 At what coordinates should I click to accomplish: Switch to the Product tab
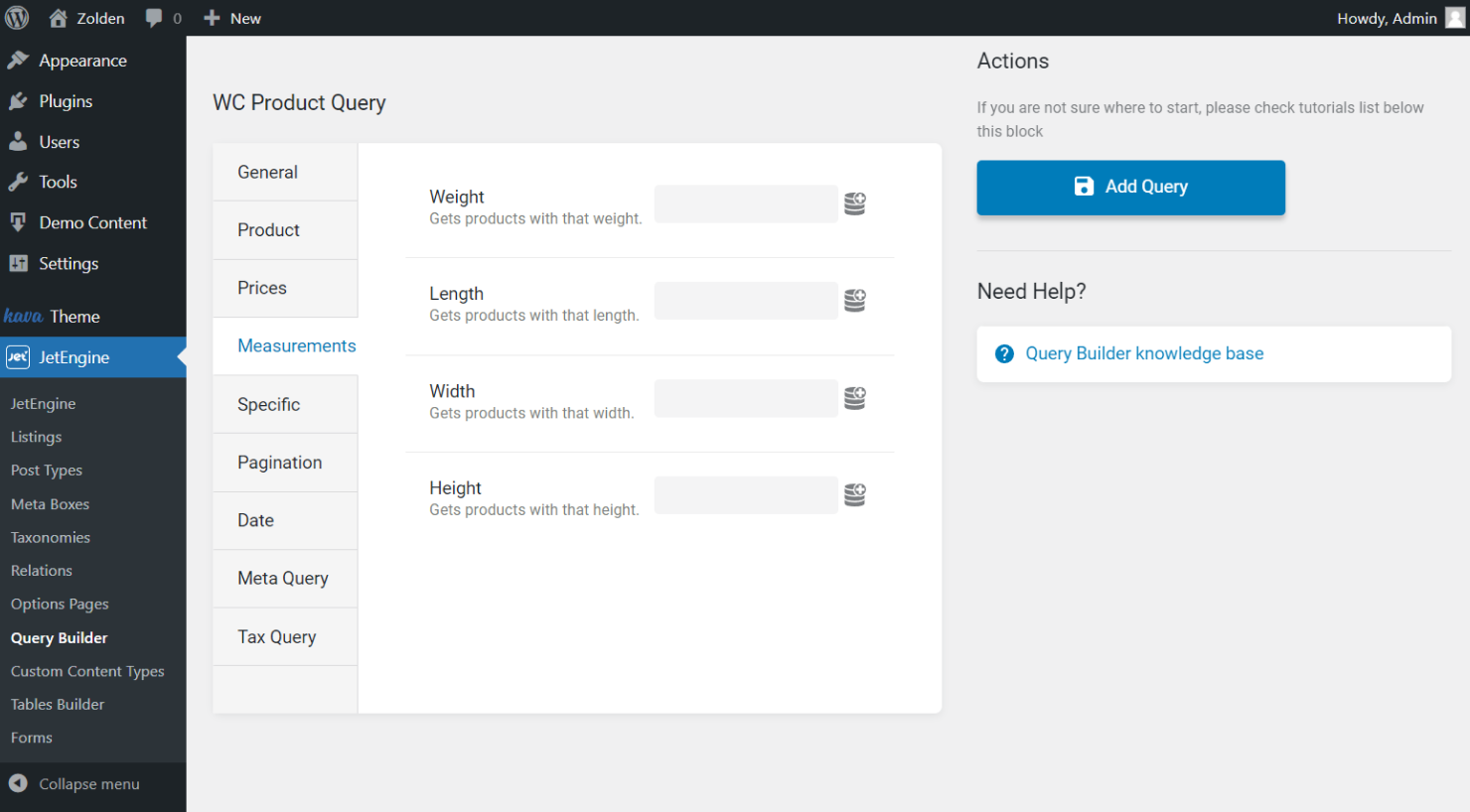pos(285,230)
